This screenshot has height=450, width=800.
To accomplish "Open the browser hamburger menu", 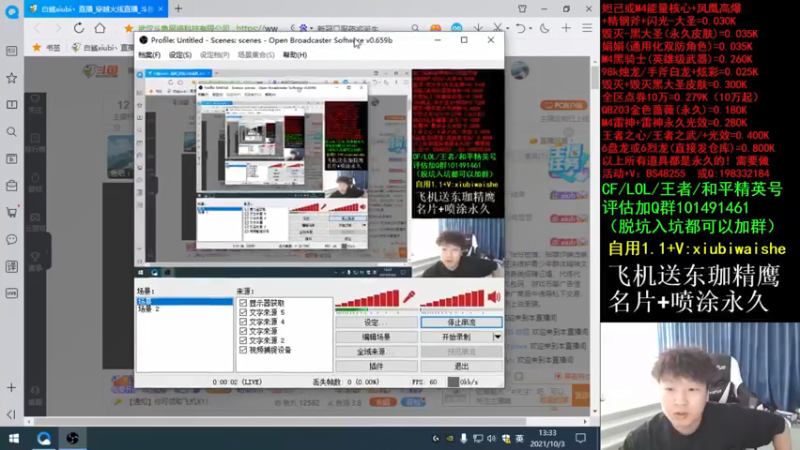I will click(587, 28).
